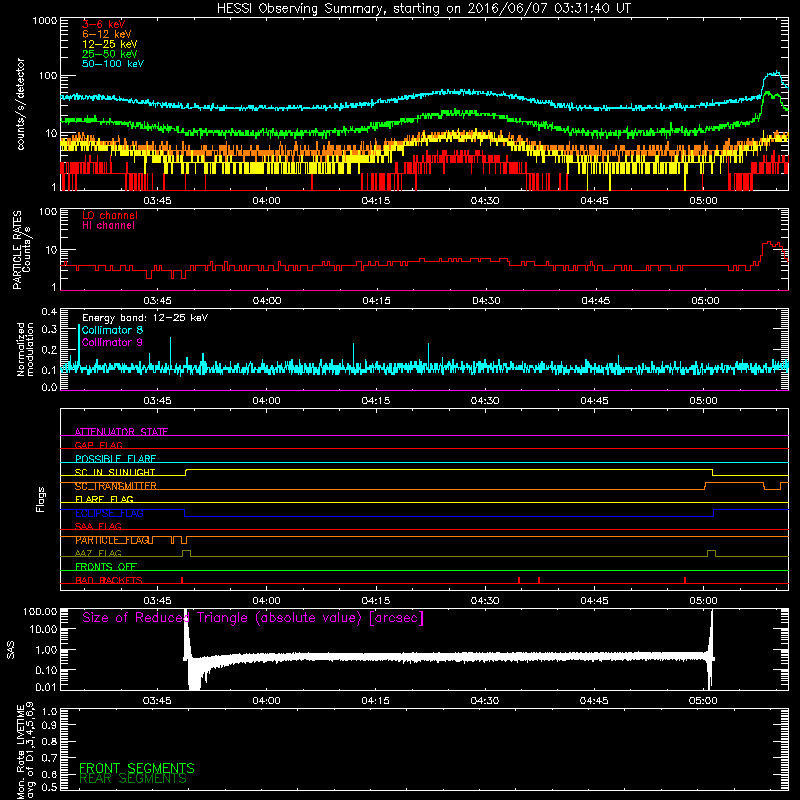Click the POSSIBLE_FLARE flag label
800x800 pixels.
(x=115, y=458)
